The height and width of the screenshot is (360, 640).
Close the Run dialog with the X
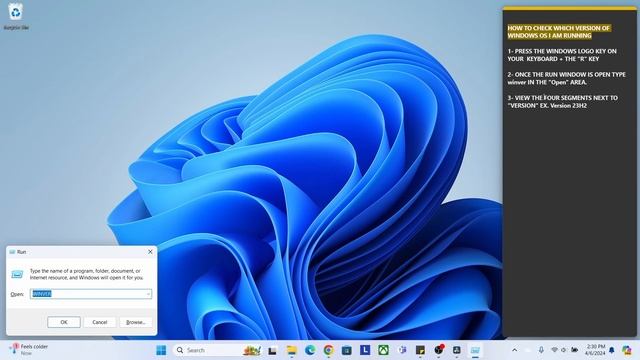150,252
